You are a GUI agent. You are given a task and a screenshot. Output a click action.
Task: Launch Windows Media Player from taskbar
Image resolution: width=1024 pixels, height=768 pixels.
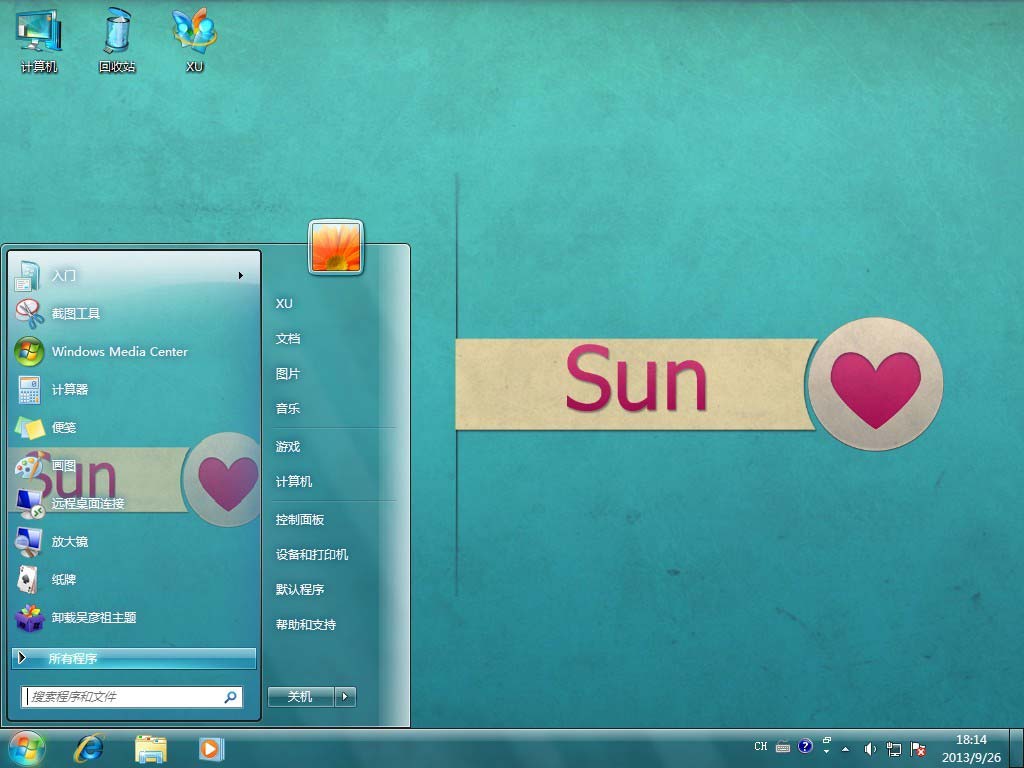210,748
